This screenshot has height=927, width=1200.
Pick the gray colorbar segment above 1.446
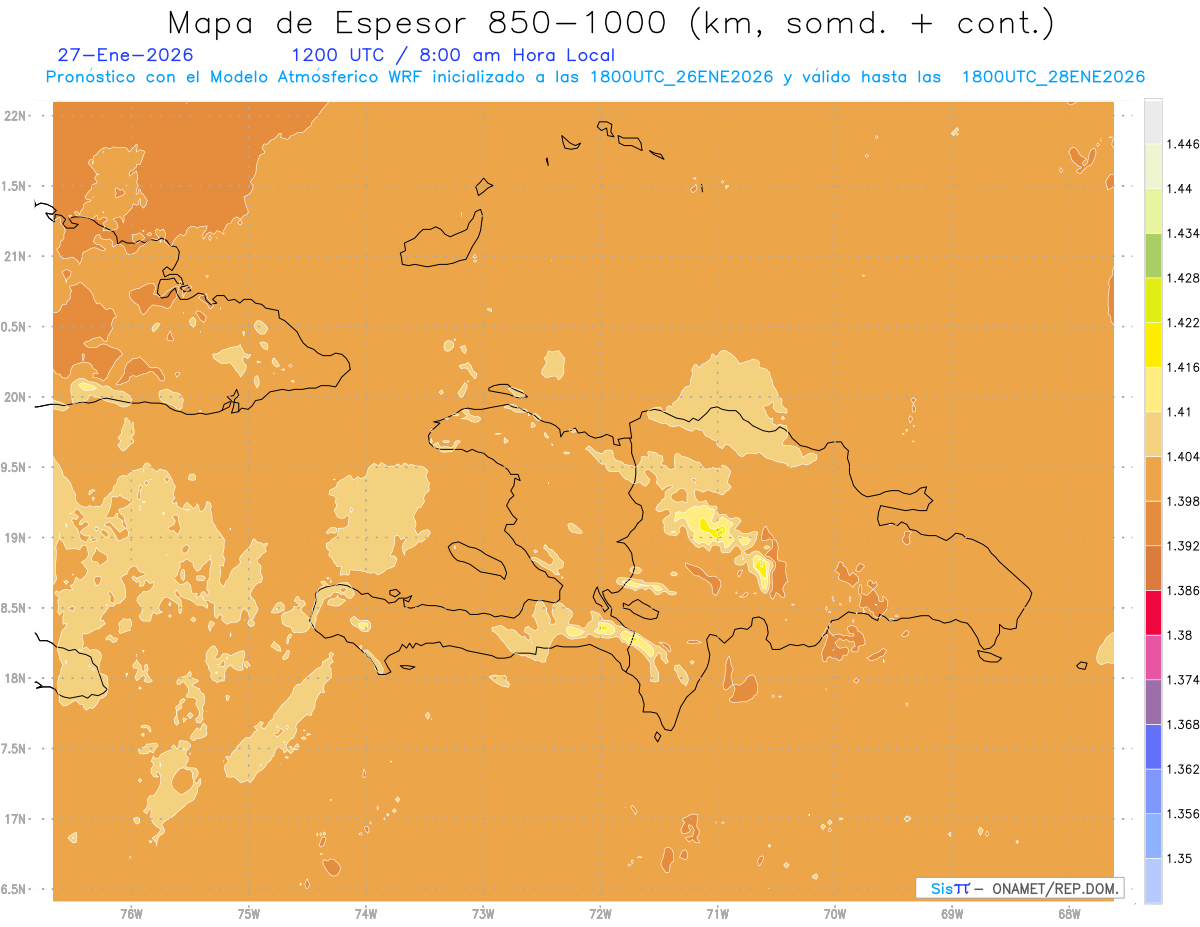(x=1153, y=122)
